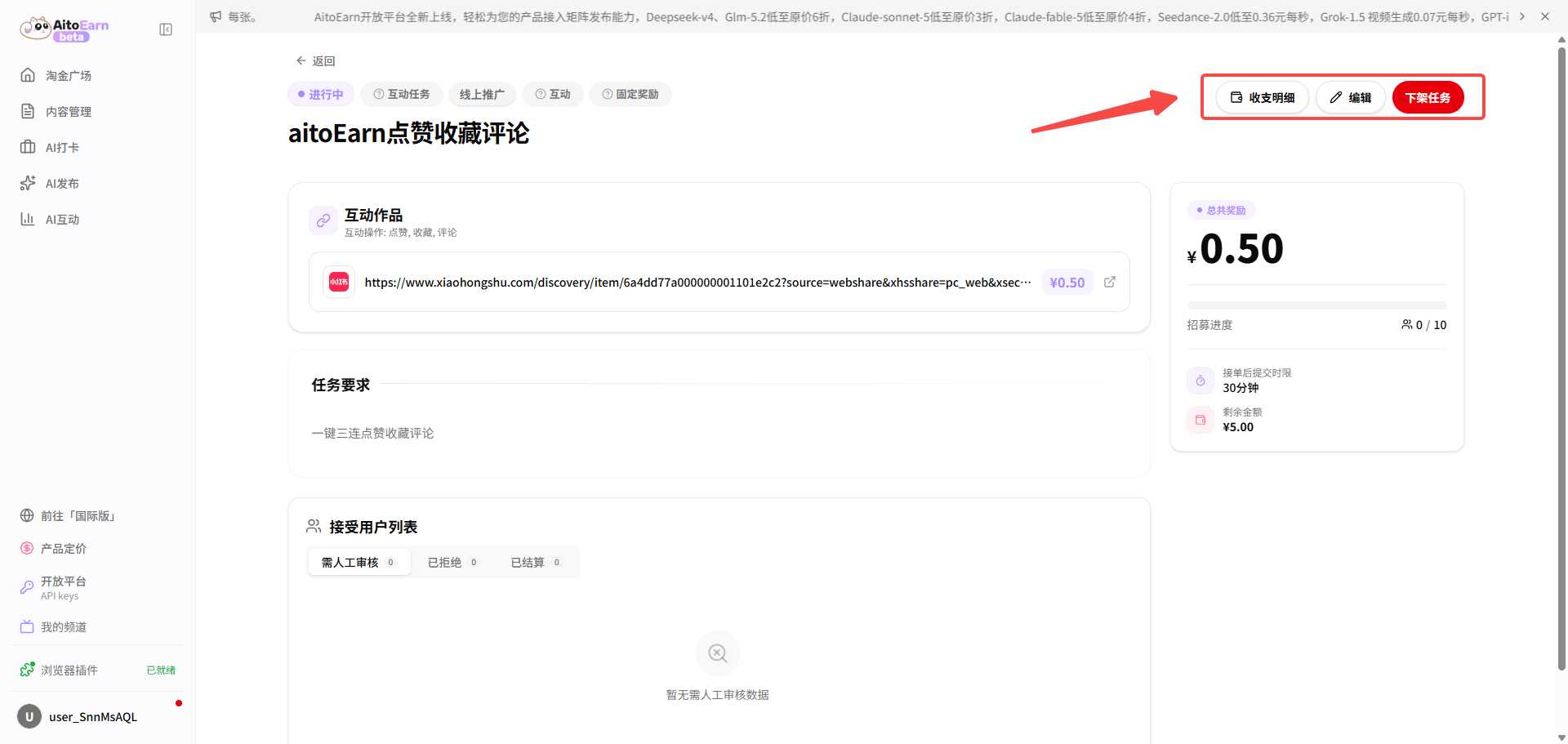Click the 接受用户列表 users icon

314,526
